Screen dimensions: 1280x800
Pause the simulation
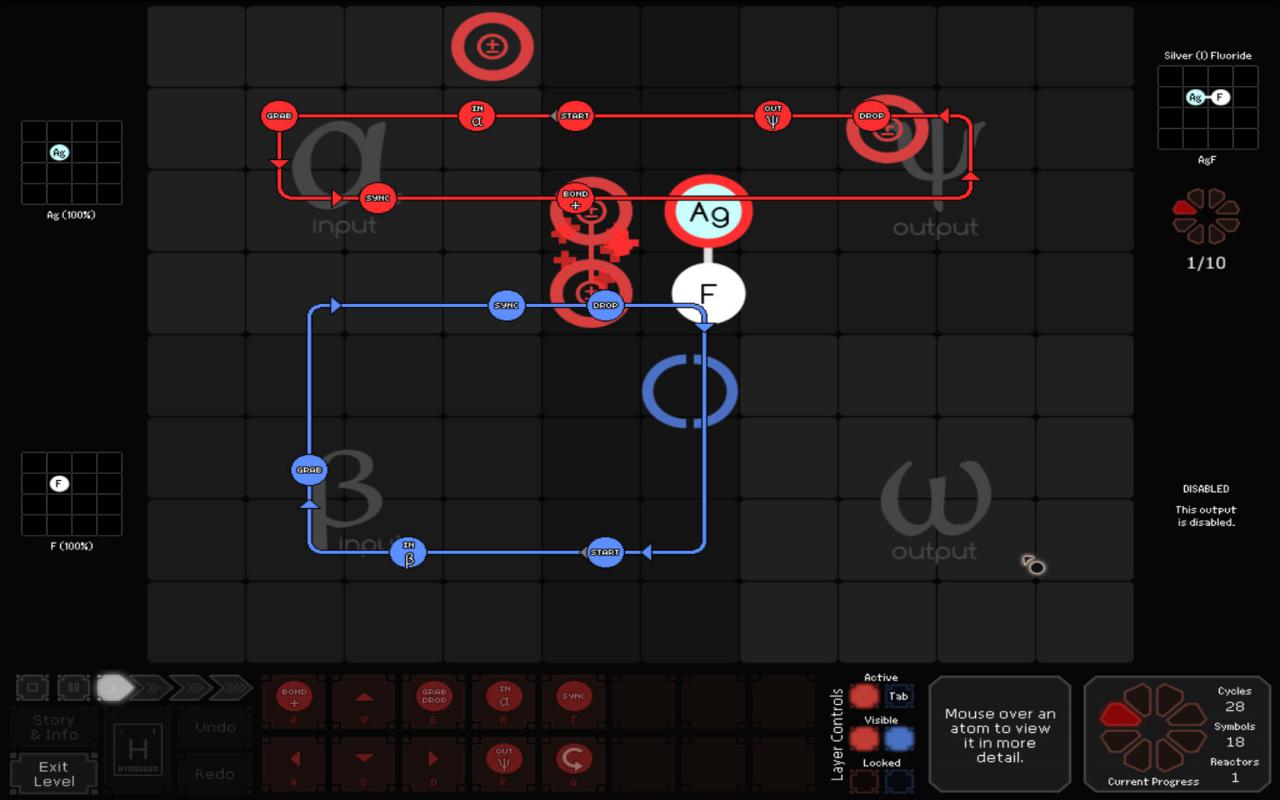(x=73, y=687)
